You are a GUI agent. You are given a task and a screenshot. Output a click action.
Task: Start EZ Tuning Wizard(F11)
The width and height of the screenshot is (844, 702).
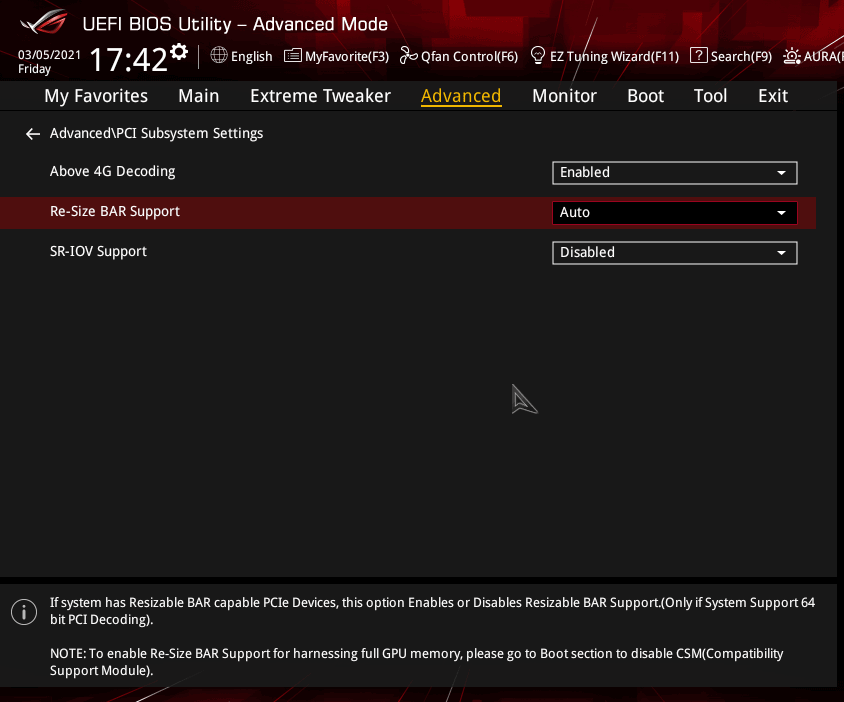614,56
